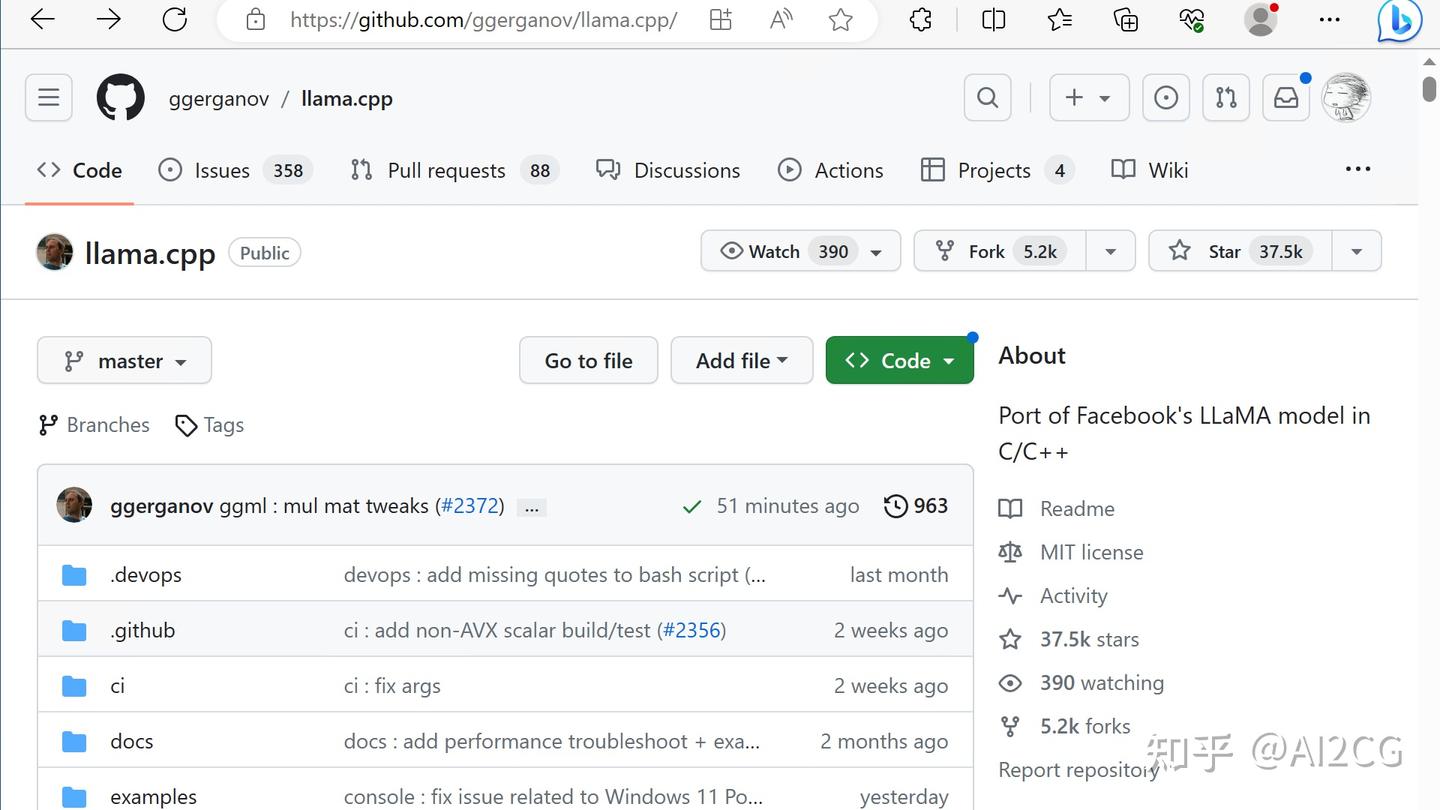Click the Go to file button
Image resolution: width=1440 pixels, height=810 pixels.
pyautogui.click(x=588, y=361)
